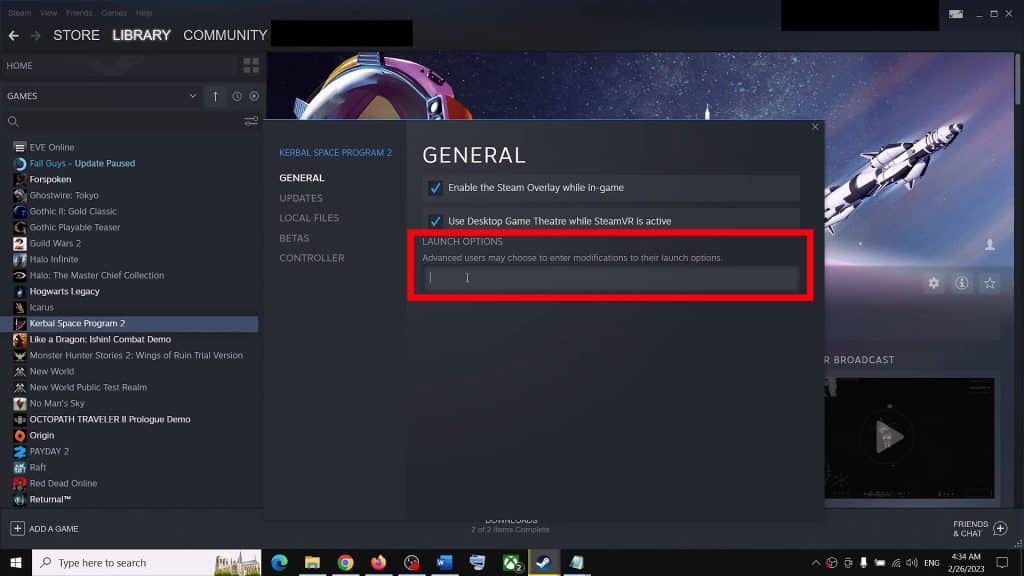Open Friends & Chat plus icon
Viewport: 1024px width, 576px height.
pos(1000,528)
